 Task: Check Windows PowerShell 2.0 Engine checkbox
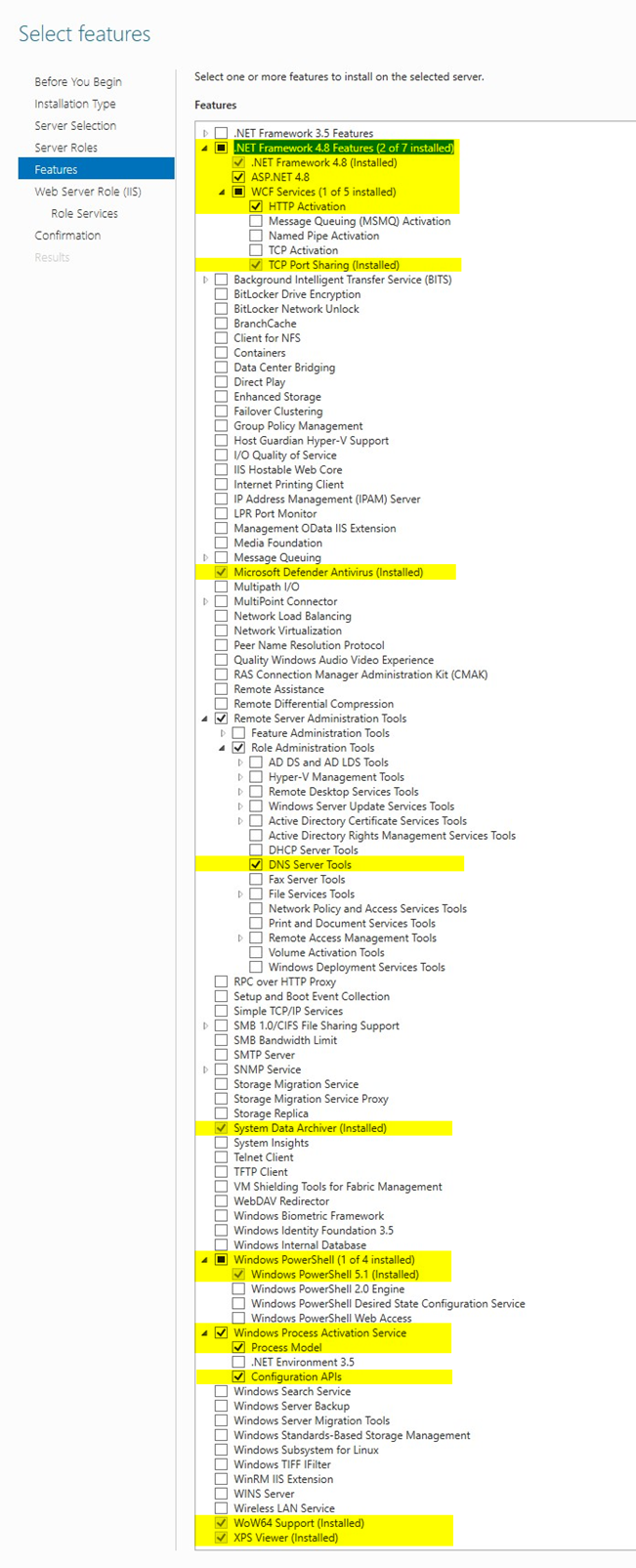click(238, 1289)
